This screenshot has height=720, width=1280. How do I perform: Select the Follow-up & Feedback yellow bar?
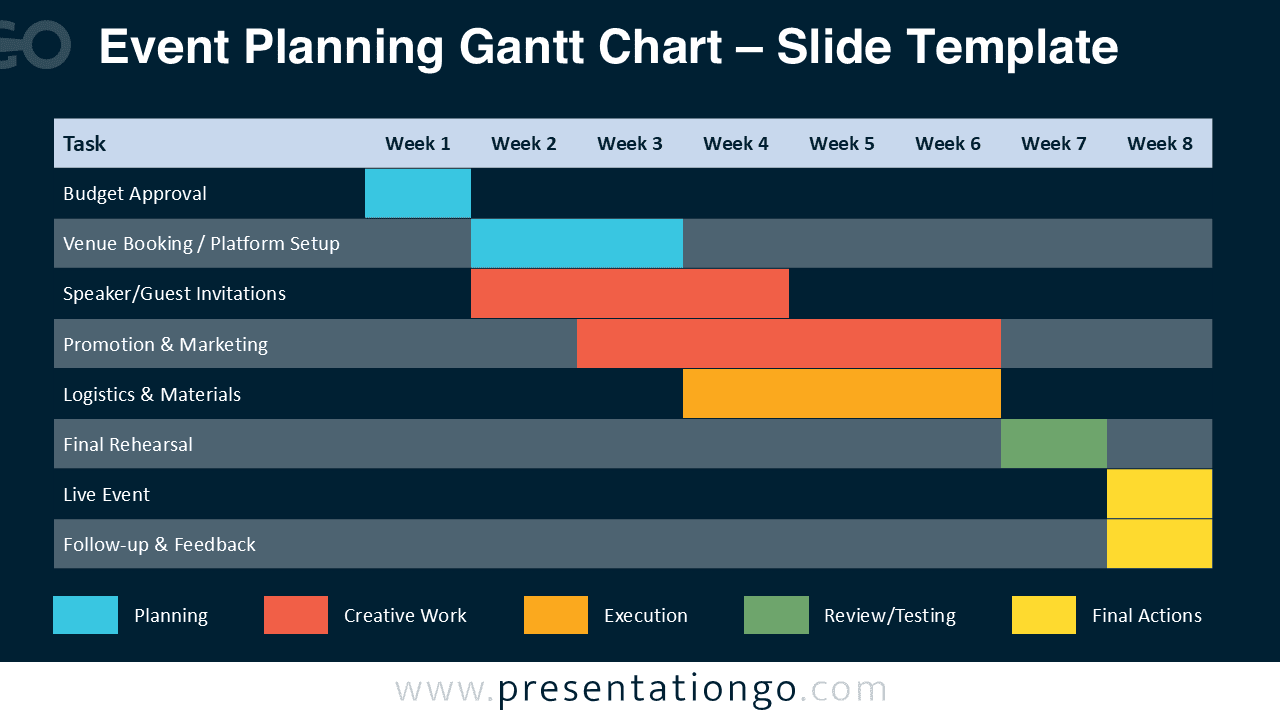(x=1160, y=544)
